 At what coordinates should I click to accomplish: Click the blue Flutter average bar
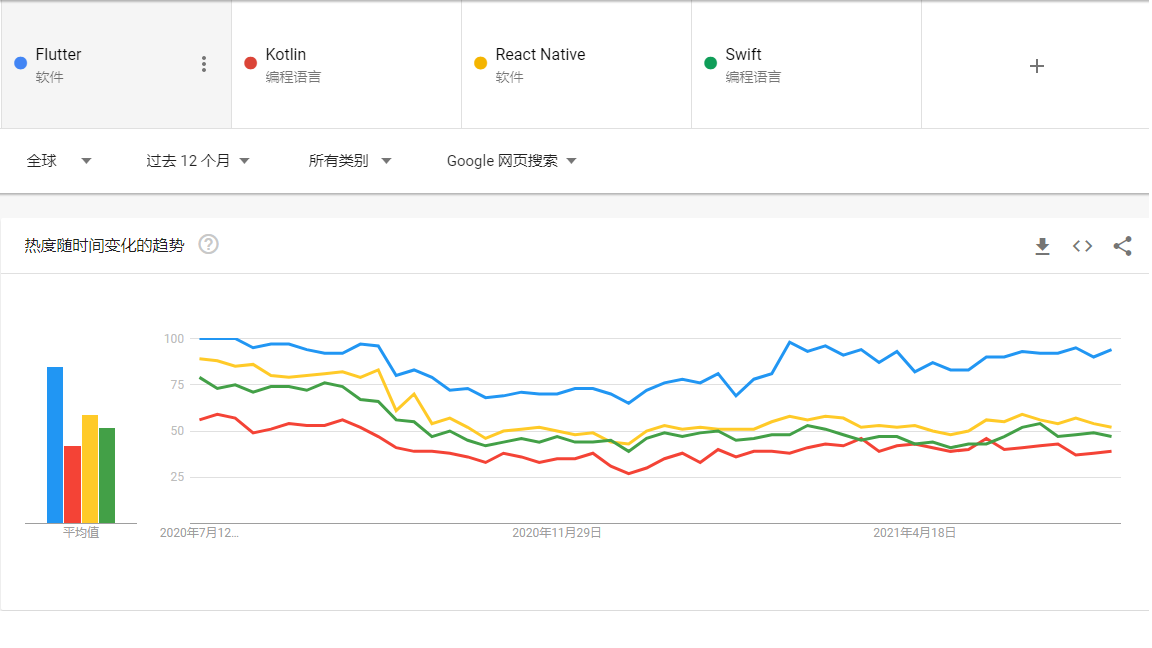pyautogui.click(x=55, y=445)
